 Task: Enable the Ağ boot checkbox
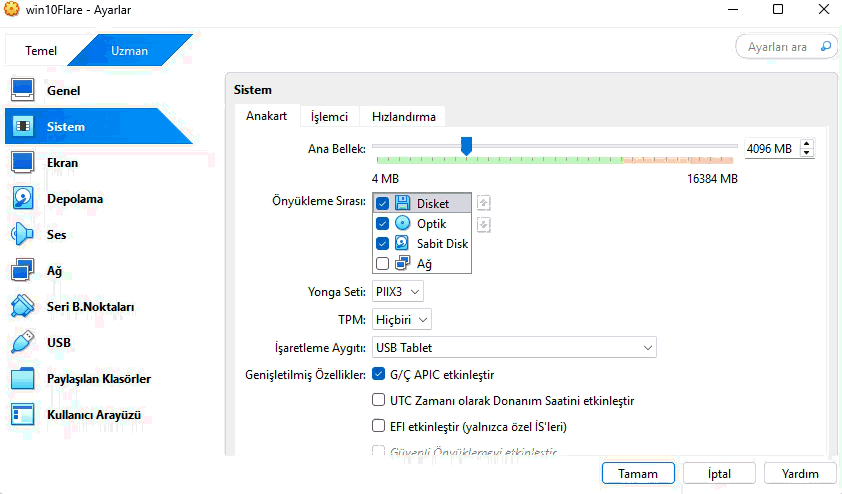pyautogui.click(x=382, y=264)
